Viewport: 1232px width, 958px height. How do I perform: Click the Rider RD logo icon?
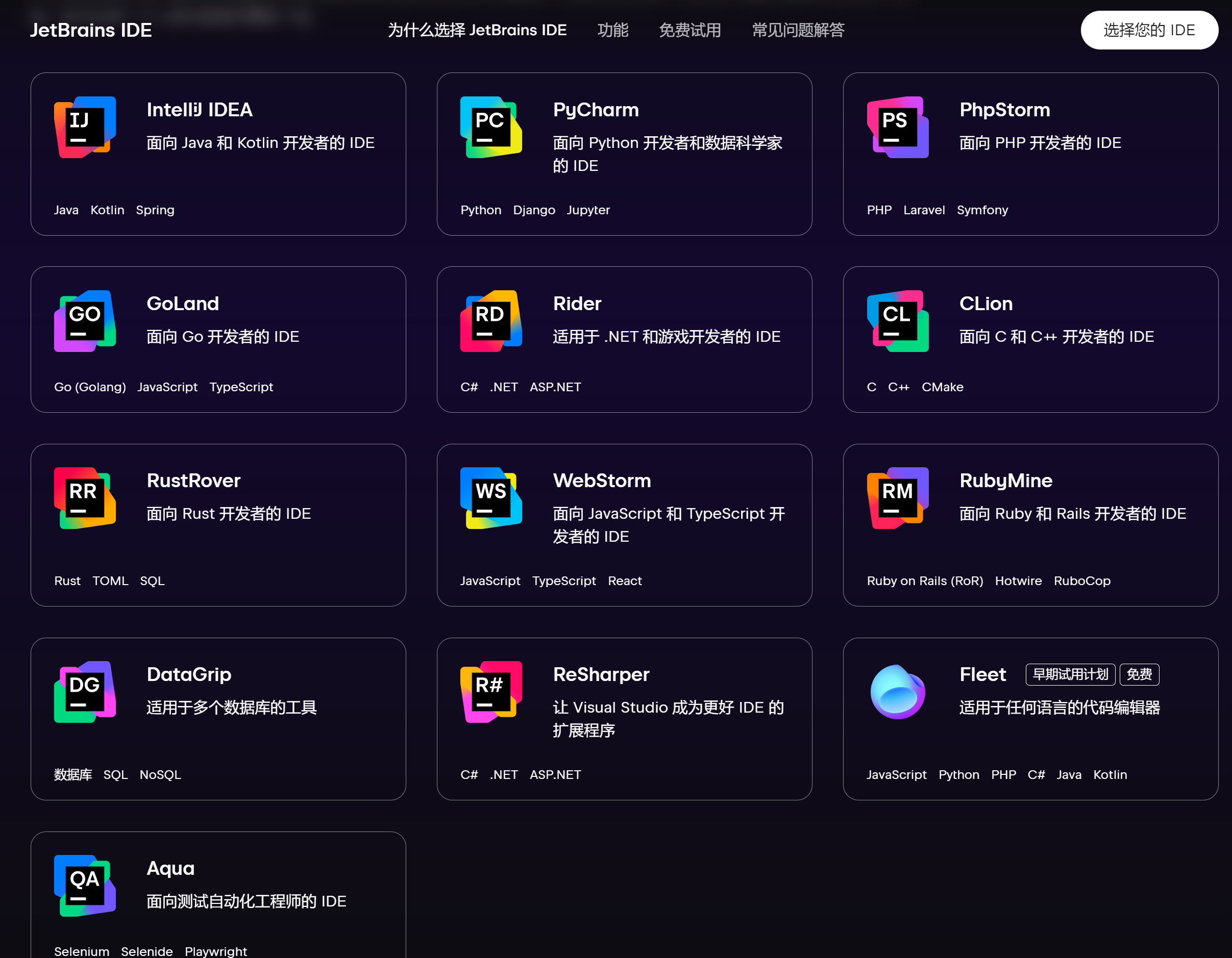point(491,321)
